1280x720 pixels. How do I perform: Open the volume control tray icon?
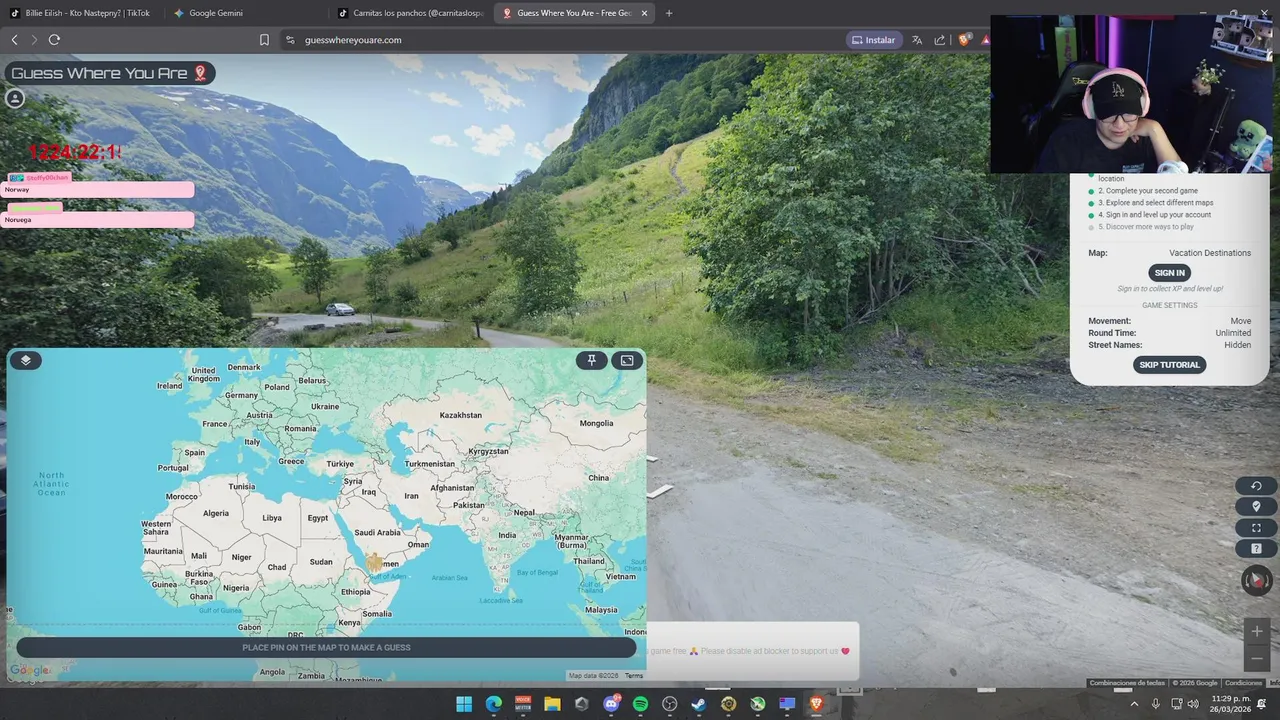pos(1193,704)
